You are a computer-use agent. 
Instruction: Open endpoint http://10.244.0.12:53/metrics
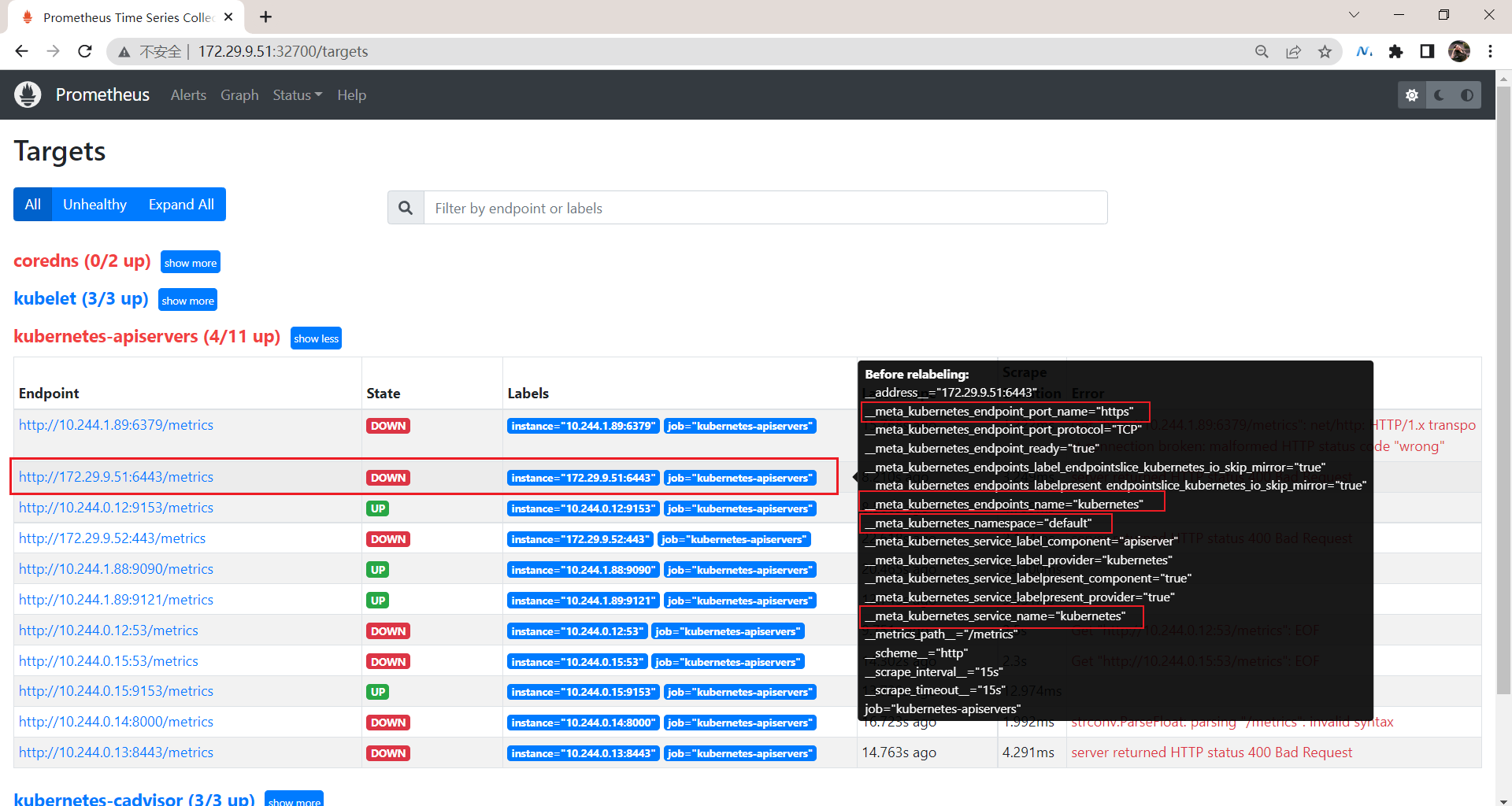point(109,630)
